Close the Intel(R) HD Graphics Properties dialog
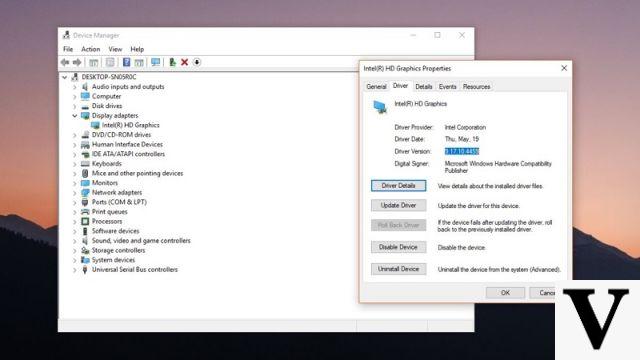 pos(564,68)
